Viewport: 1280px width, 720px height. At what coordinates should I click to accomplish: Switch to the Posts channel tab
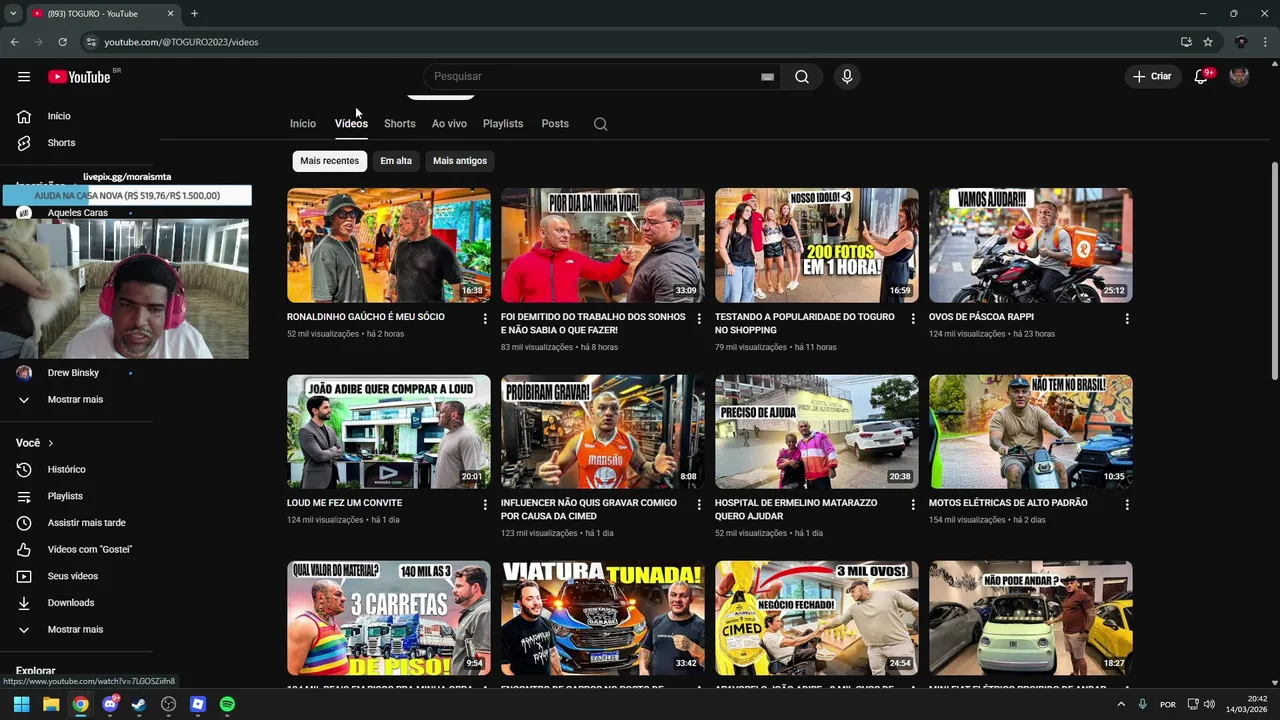(x=555, y=124)
